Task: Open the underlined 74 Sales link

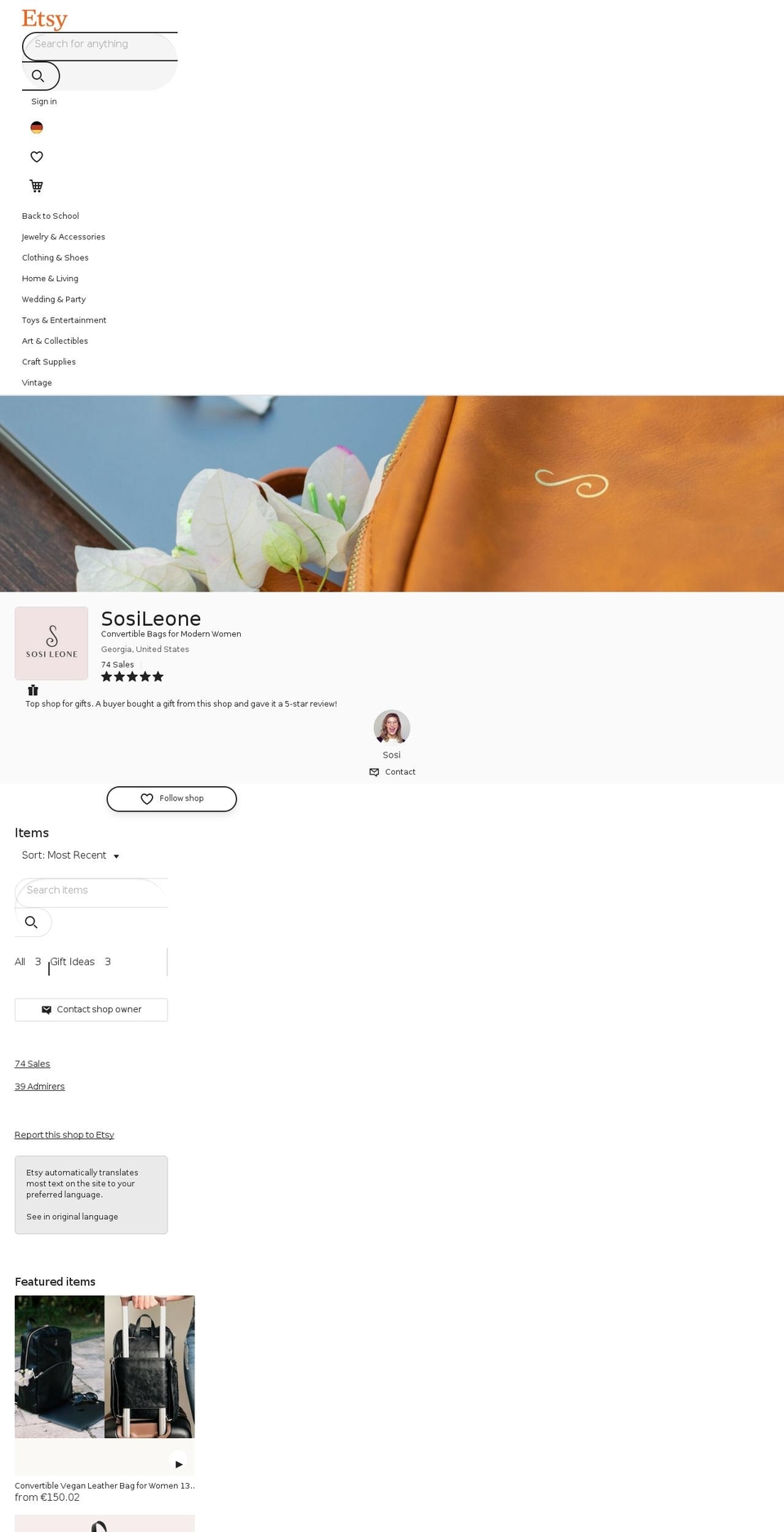Action: (33, 1064)
